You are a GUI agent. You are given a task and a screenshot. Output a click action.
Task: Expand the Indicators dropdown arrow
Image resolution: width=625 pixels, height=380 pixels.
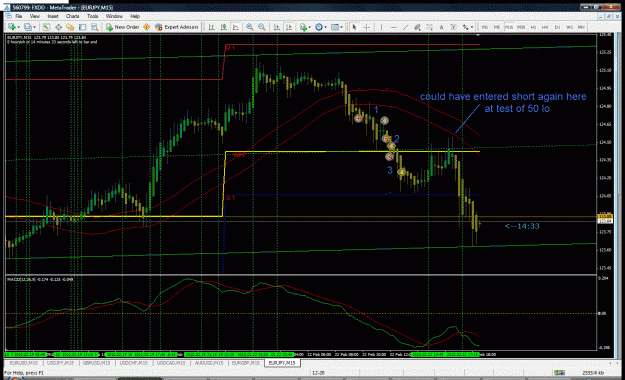(x=310, y=27)
